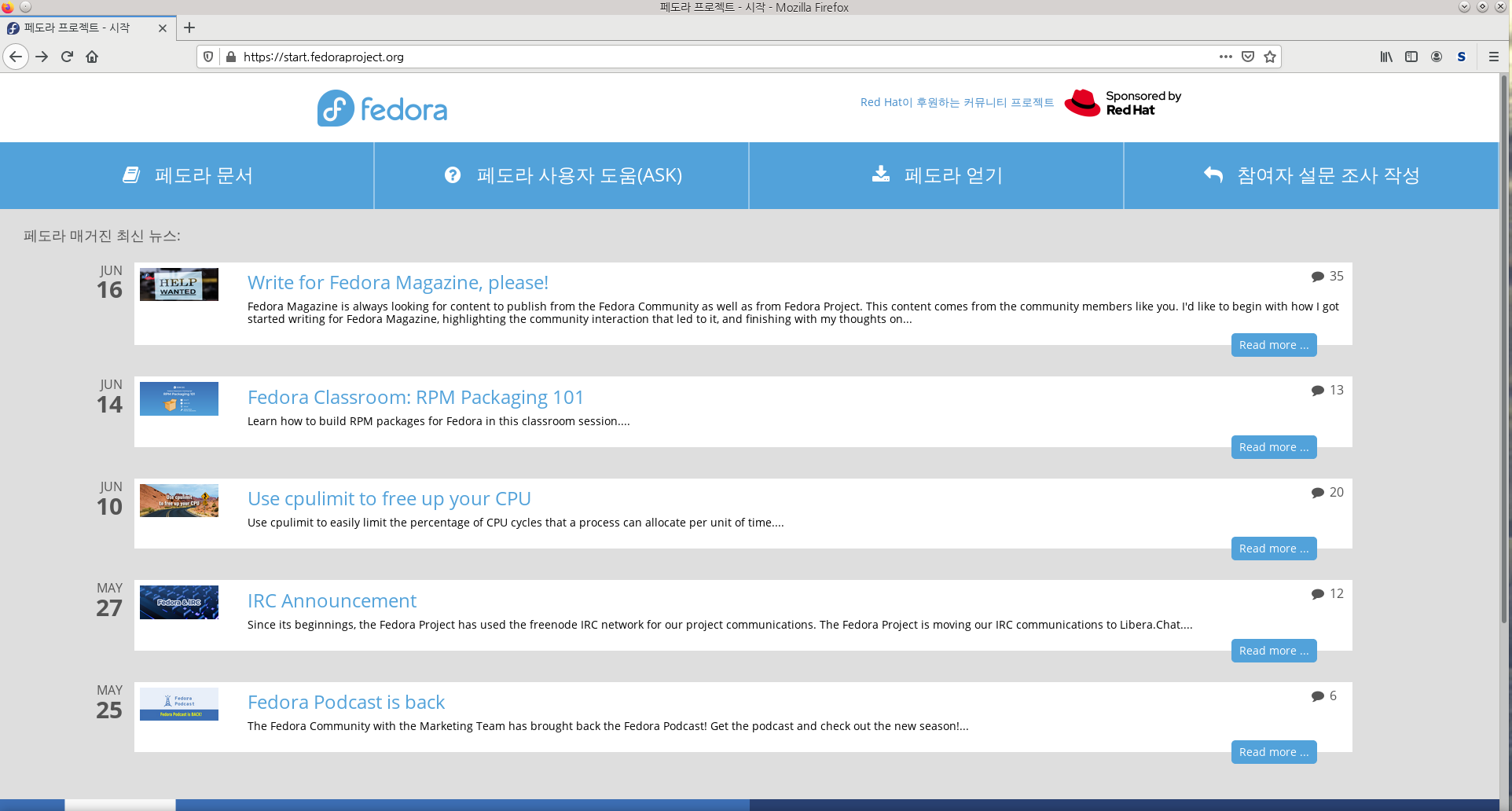Click Read more for IRC Announcement
Viewport: 1512px width, 811px height.
1274,651
